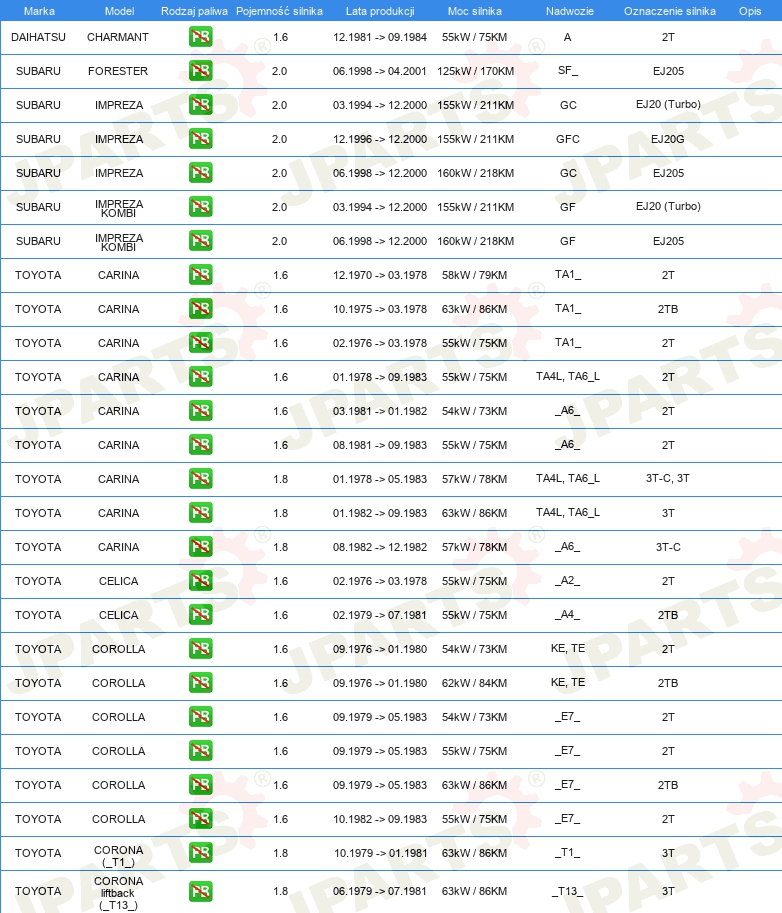Click fuel icon for Carina 3T-C, 3T row
The height and width of the screenshot is (913, 782).
click(x=200, y=479)
